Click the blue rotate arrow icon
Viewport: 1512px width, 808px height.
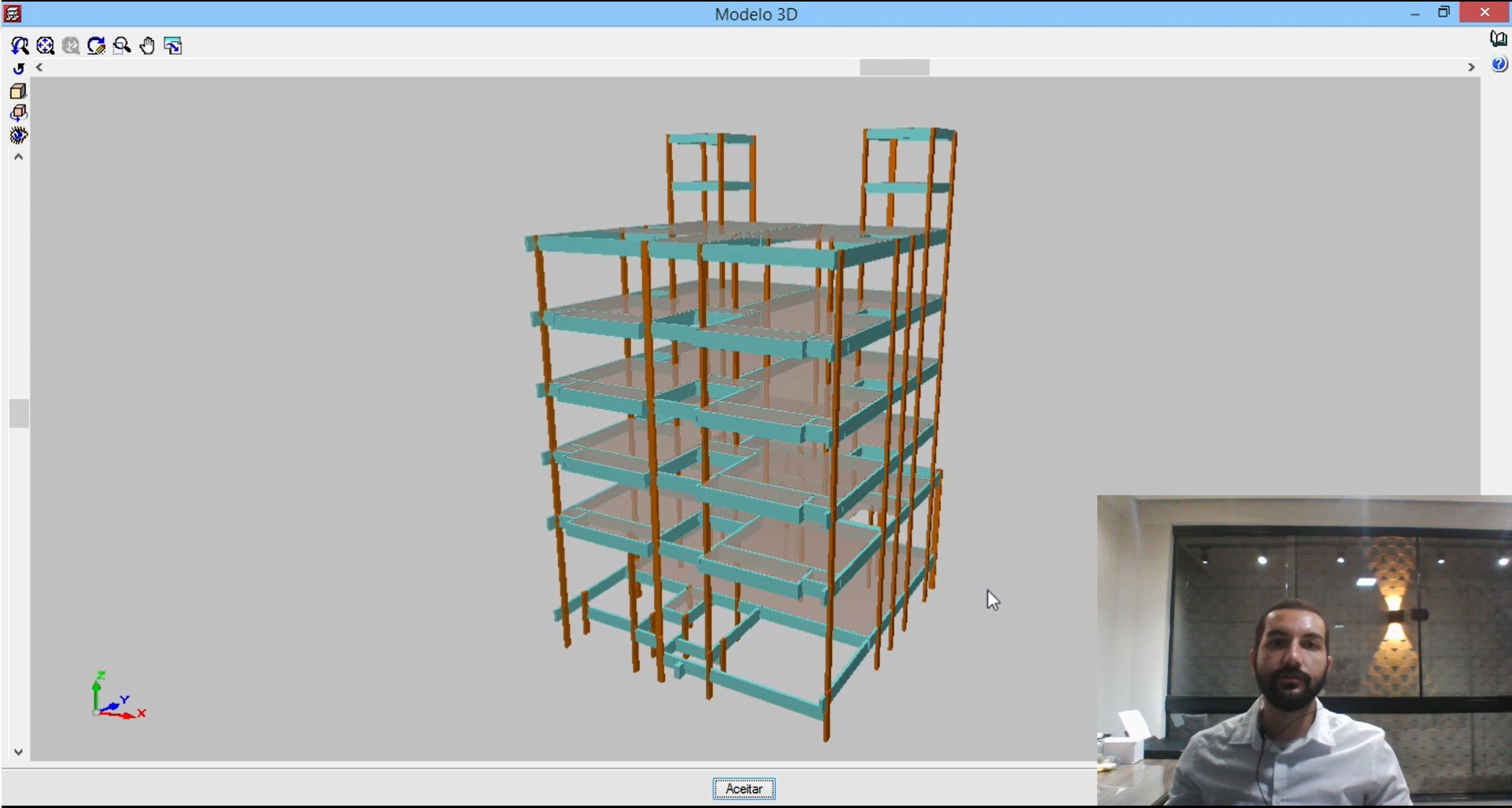[x=19, y=68]
